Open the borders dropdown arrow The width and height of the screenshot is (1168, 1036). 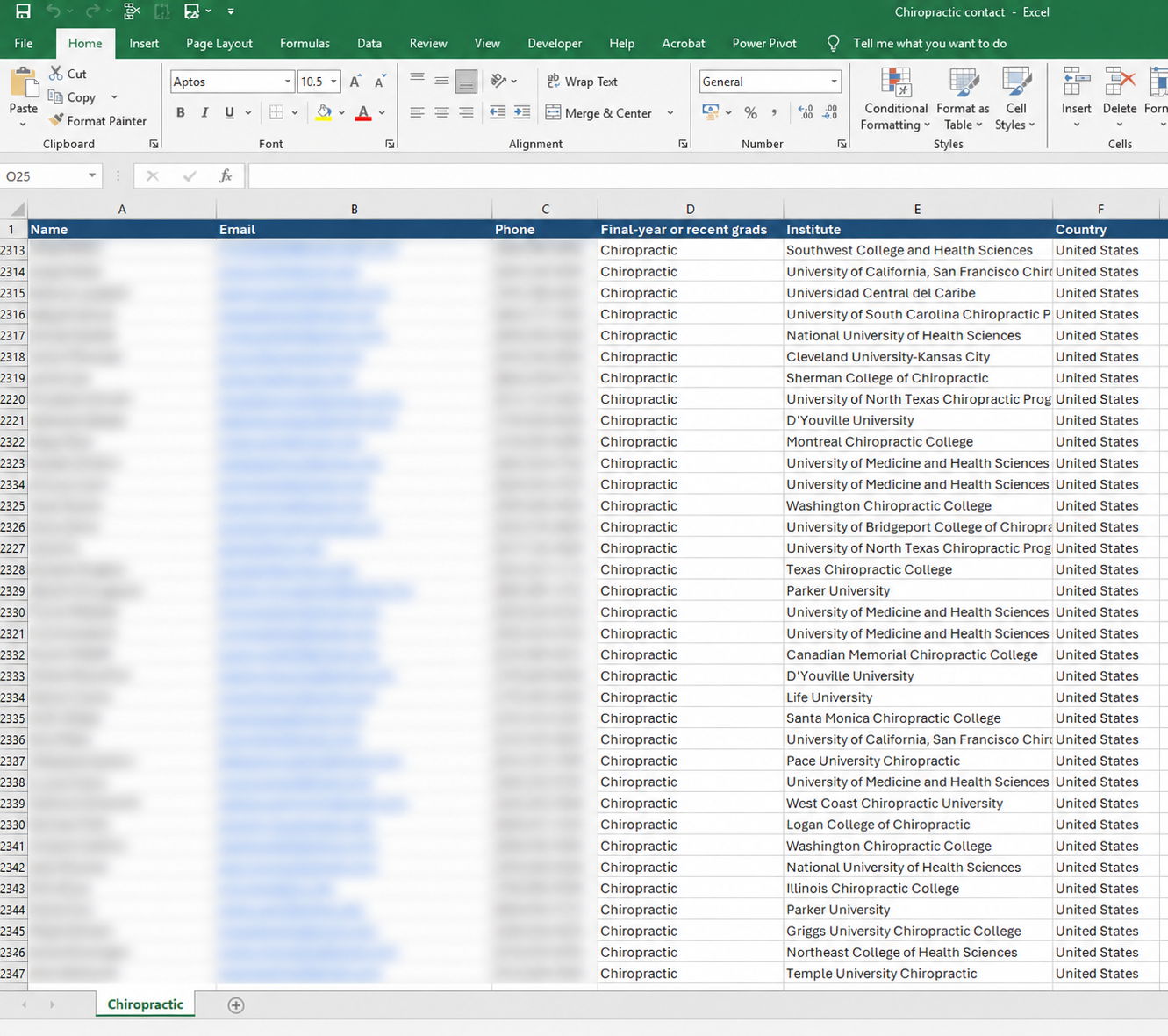point(295,112)
